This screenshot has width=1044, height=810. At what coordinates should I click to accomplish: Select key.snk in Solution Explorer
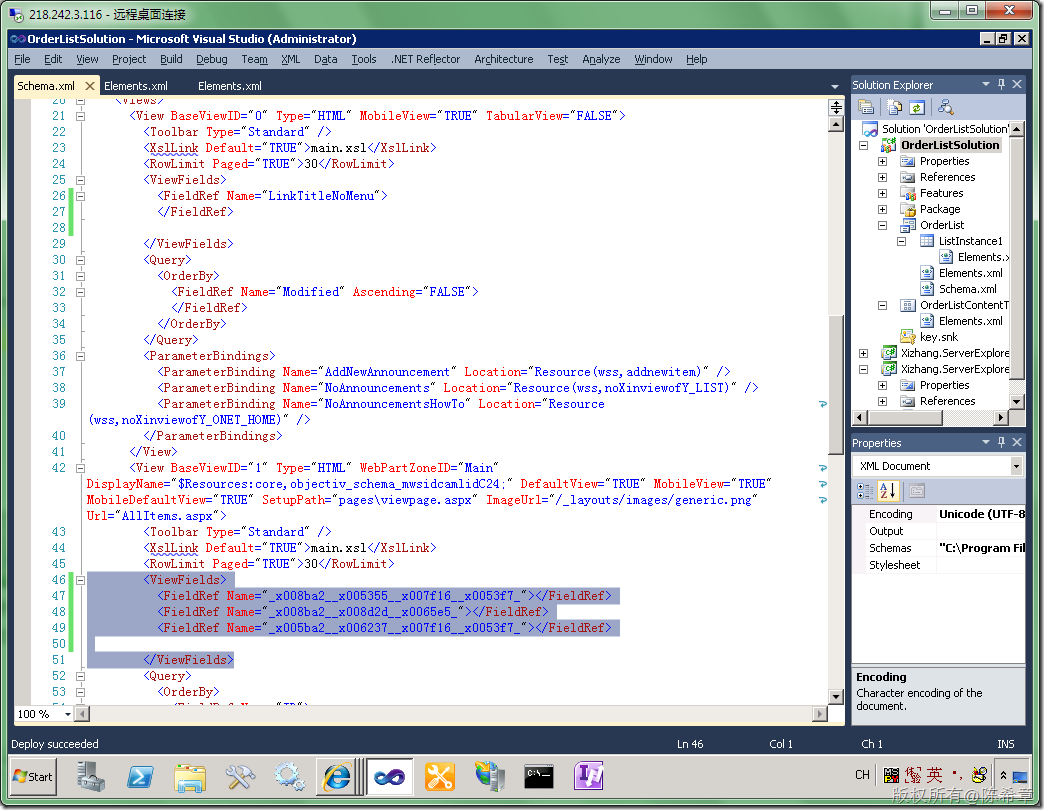[939, 337]
